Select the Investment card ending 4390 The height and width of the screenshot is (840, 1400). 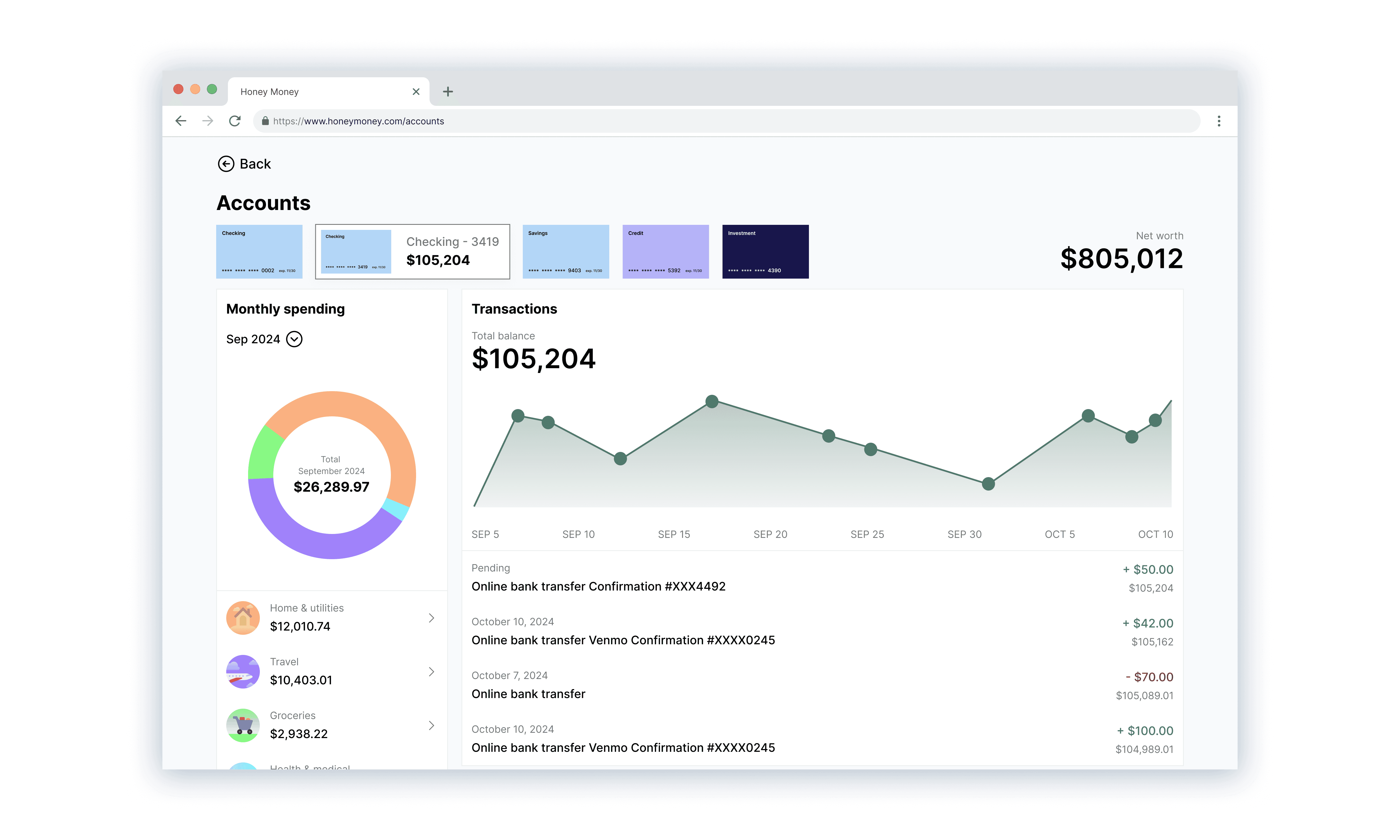point(766,252)
